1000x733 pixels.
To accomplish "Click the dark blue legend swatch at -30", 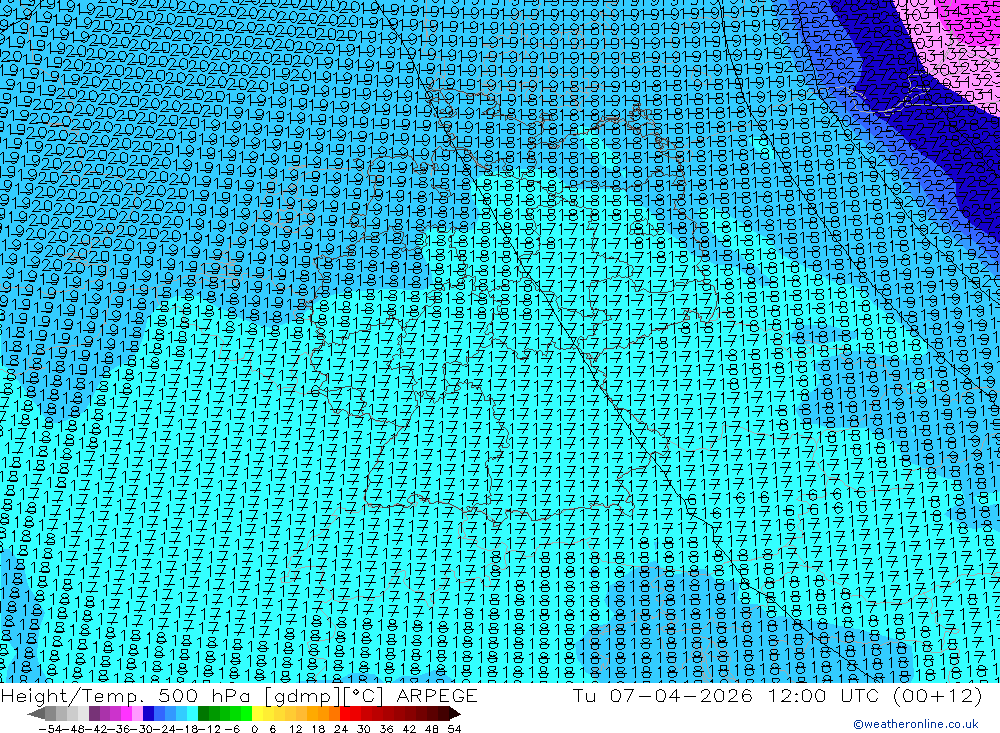I will pos(148,714).
